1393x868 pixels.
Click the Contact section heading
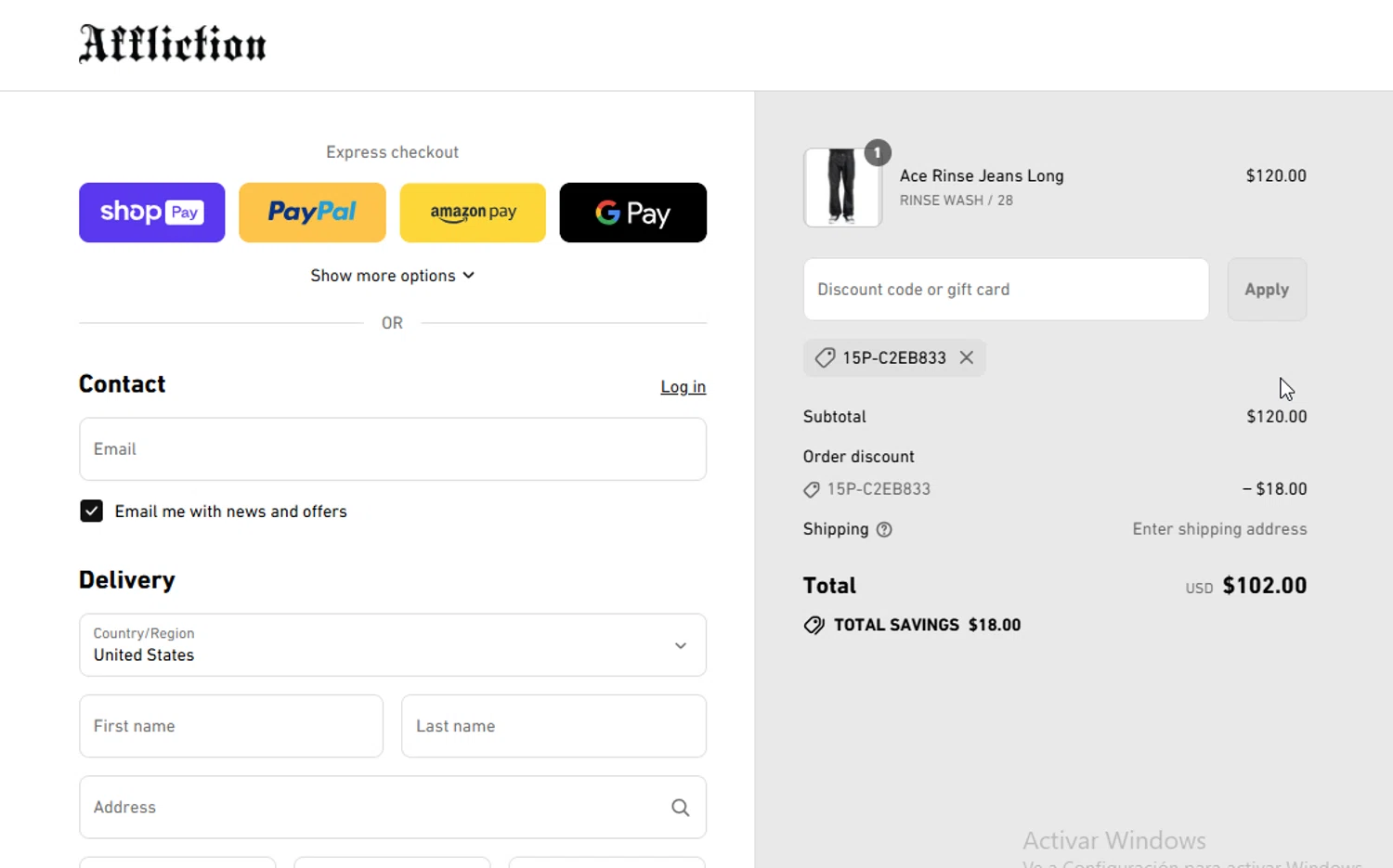[123, 384]
